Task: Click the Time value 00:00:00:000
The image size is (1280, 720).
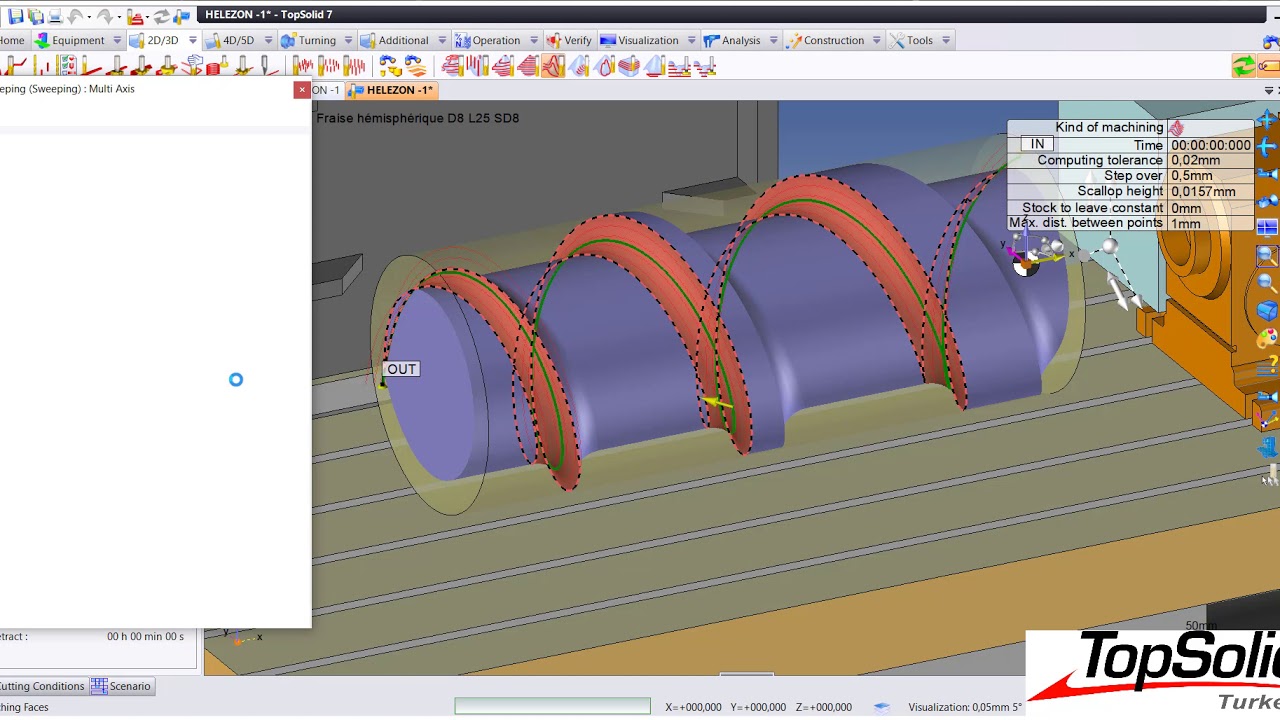Action: tap(1211, 145)
